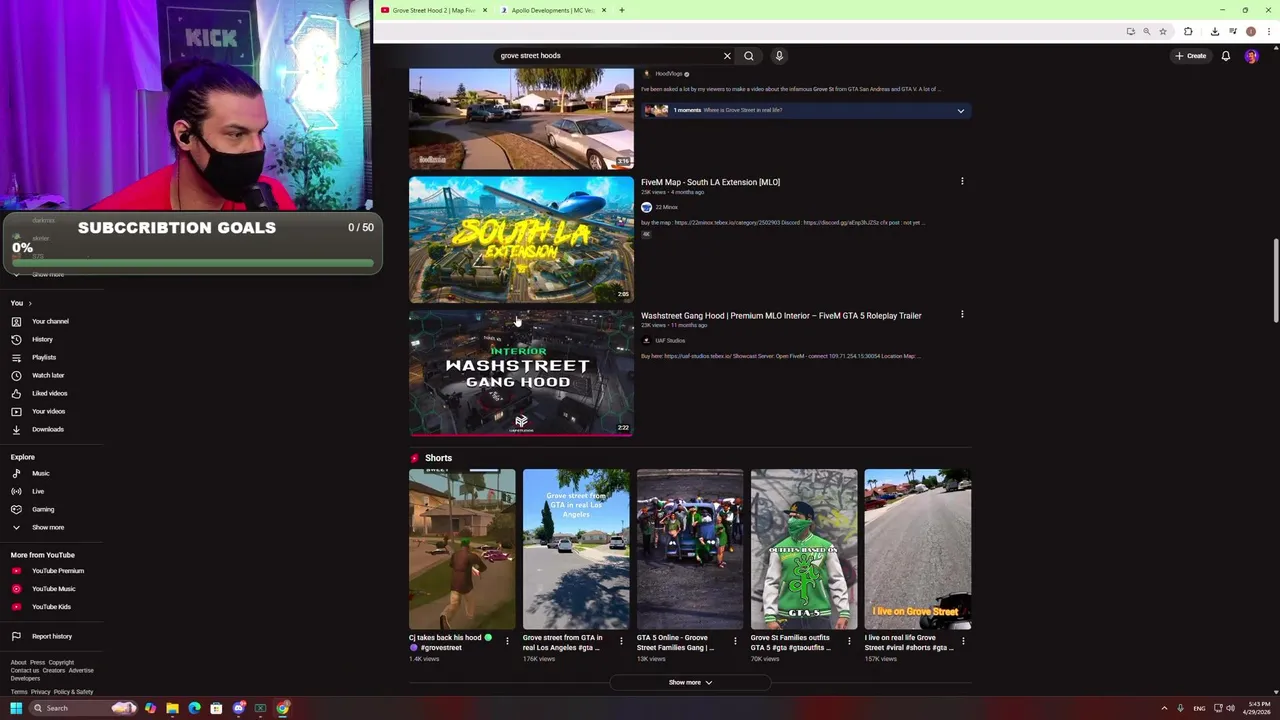Viewport: 1280px width, 720px height.
Task: Show hidden system tray icons
Action: [x=1164, y=708]
